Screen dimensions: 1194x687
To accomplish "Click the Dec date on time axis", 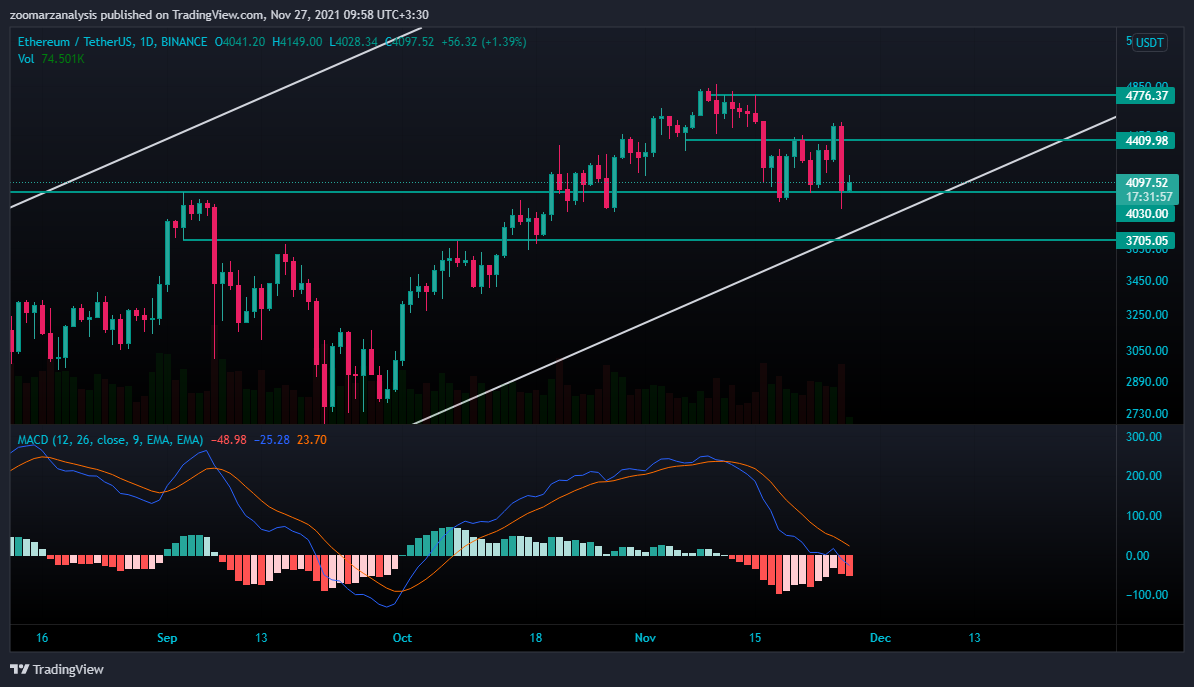I will [x=880, y=637].
